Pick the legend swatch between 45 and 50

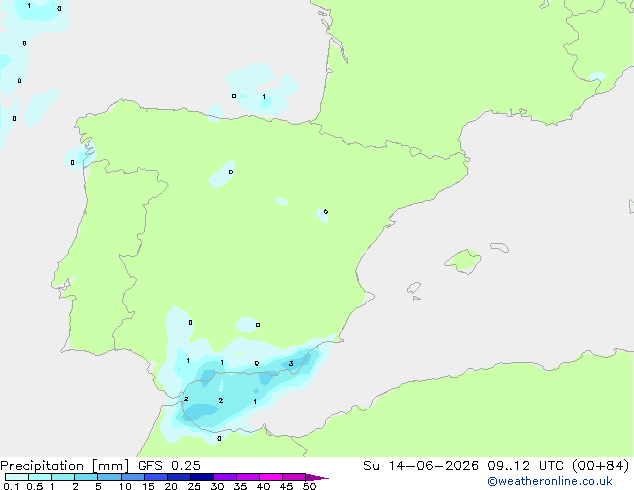pyautogui.click(x=294, y=477)
